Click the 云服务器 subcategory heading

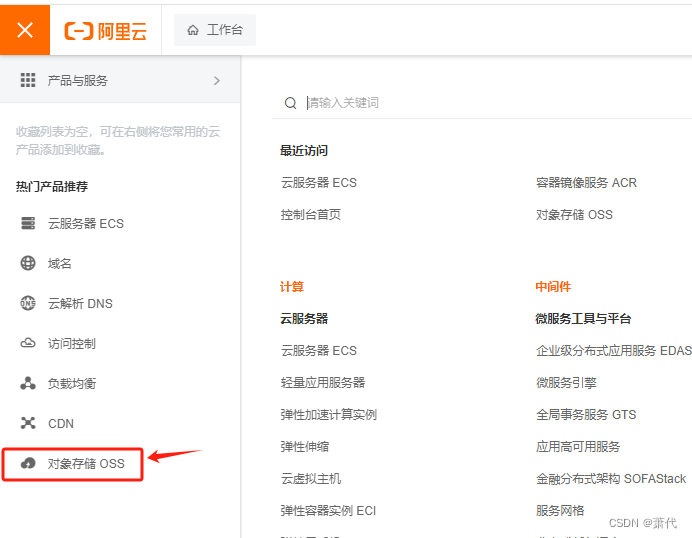point(304,319)
